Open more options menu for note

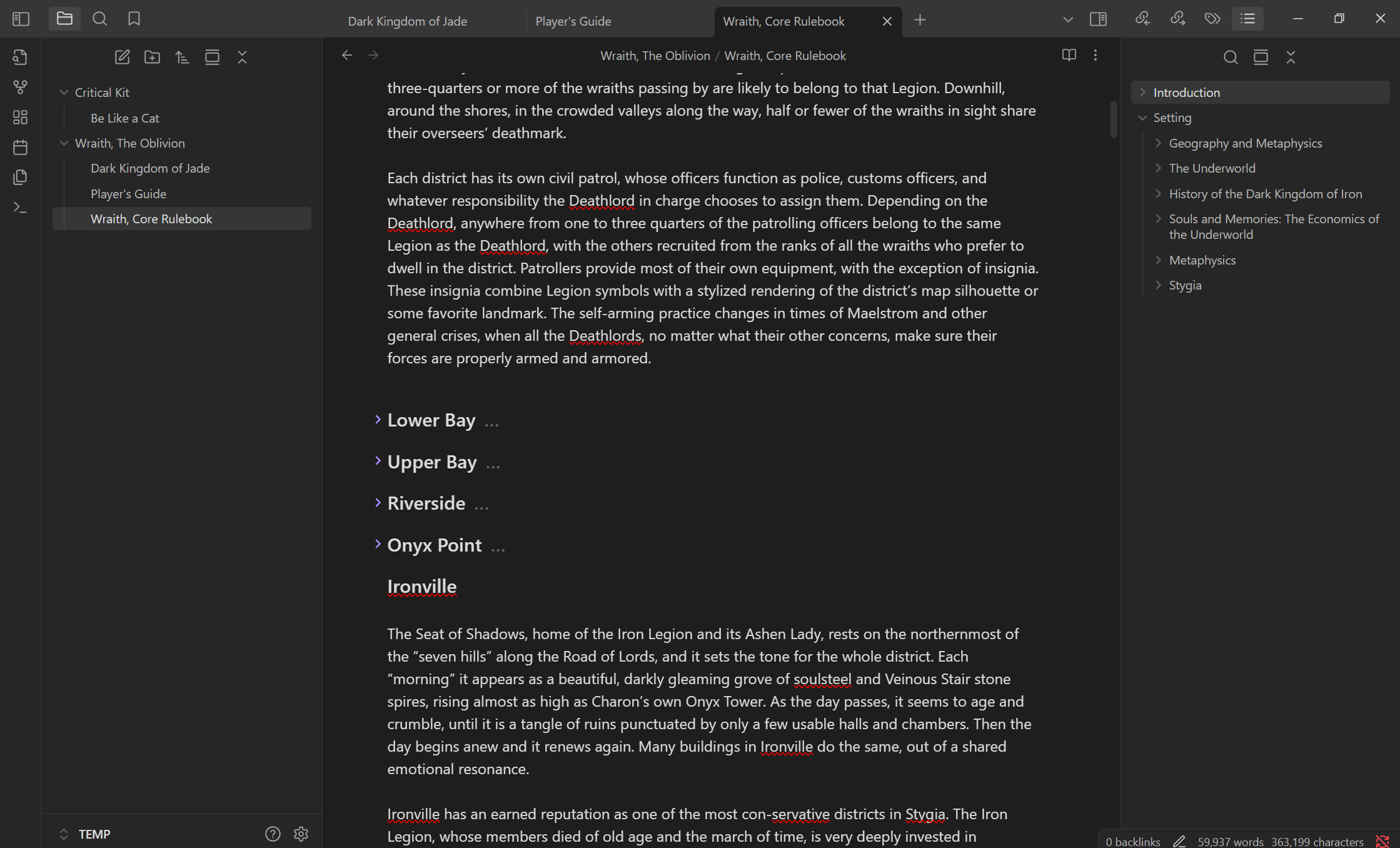1095,55
